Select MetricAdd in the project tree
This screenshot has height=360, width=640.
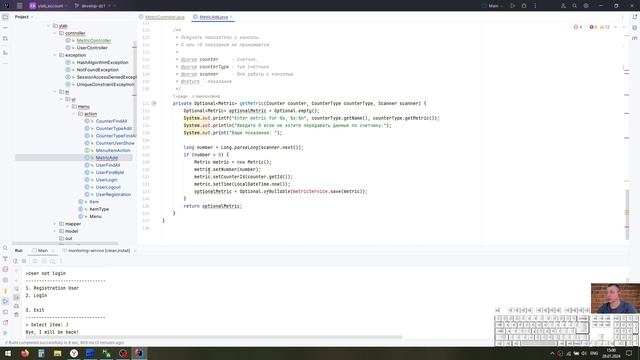[x=107, y=158]
